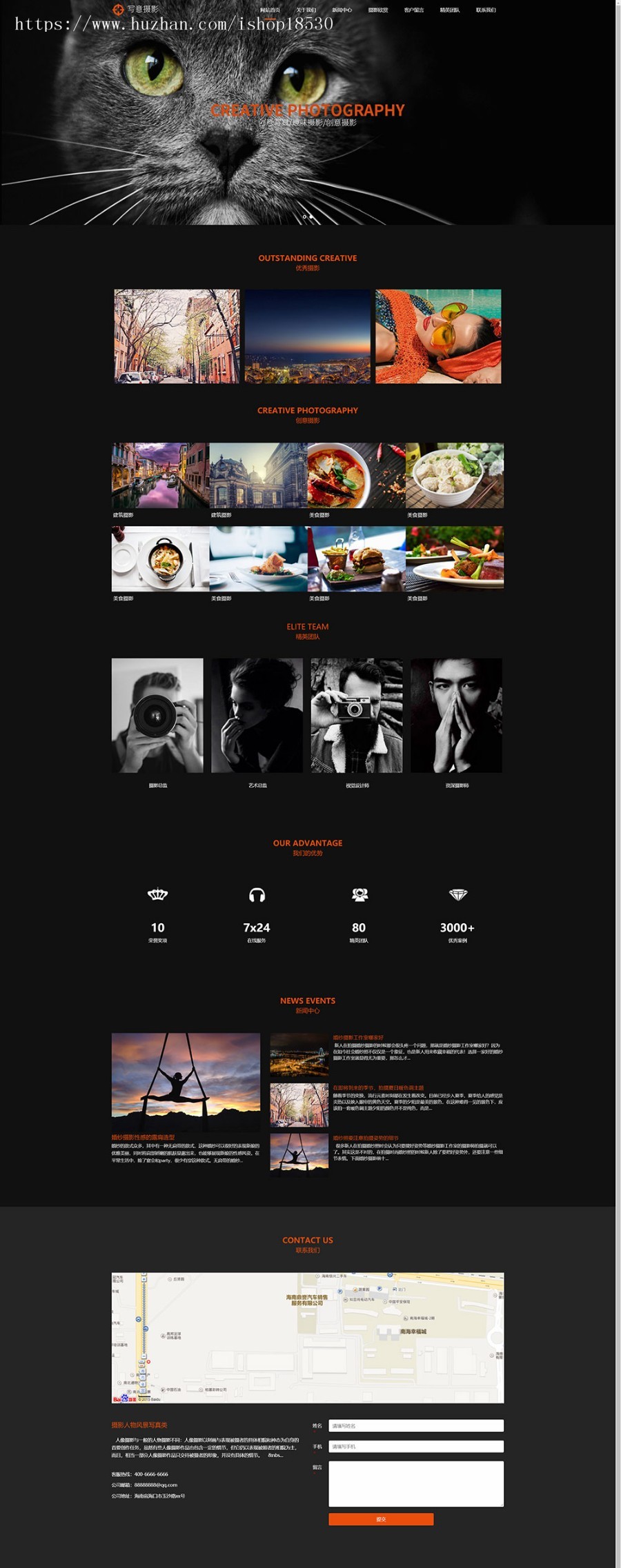
Task: Click into the 手机 phone input field
Action: pyautogui.click(x=416, y=1446)
